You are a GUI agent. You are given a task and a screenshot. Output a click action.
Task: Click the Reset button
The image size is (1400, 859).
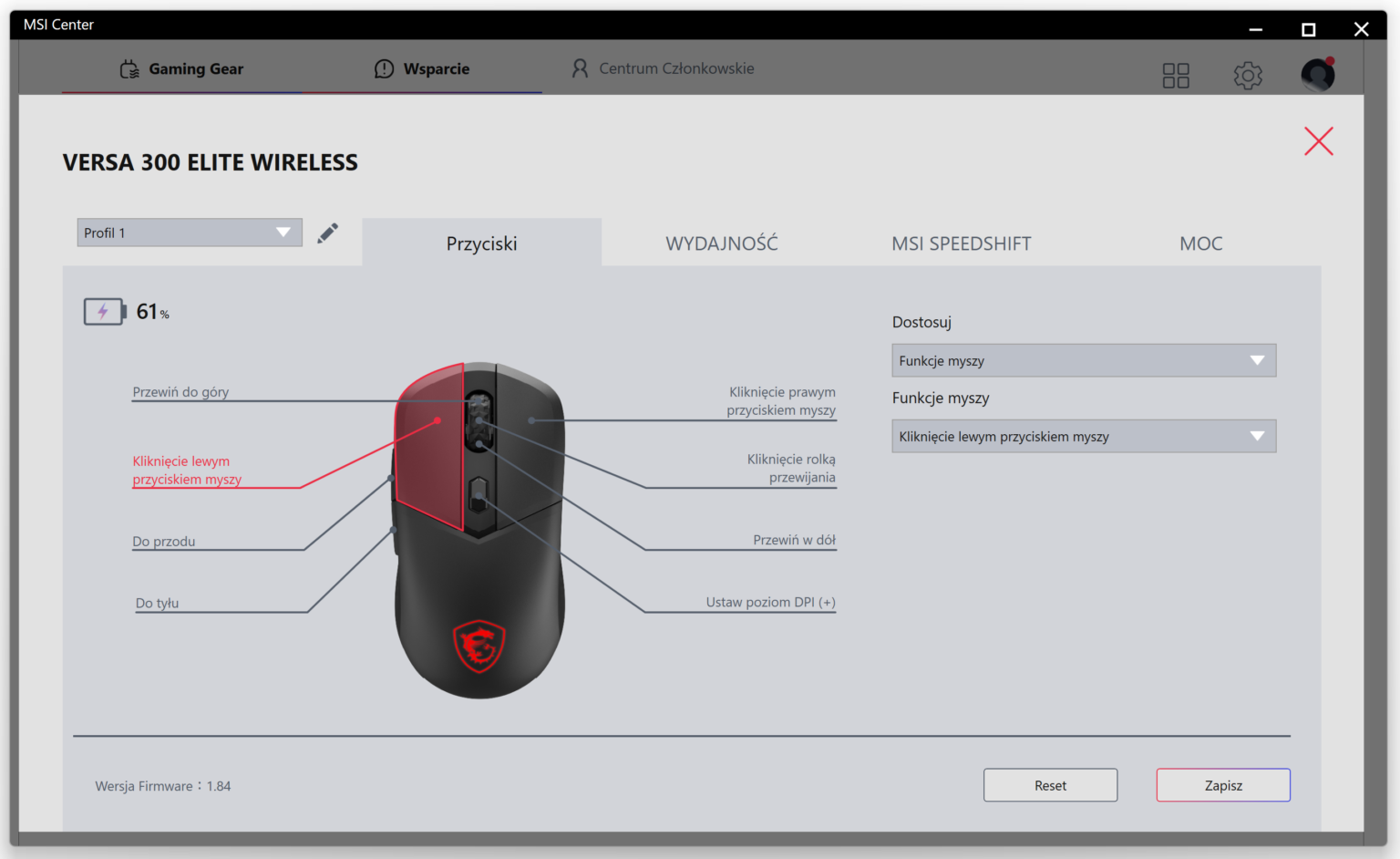point(1050,785)
